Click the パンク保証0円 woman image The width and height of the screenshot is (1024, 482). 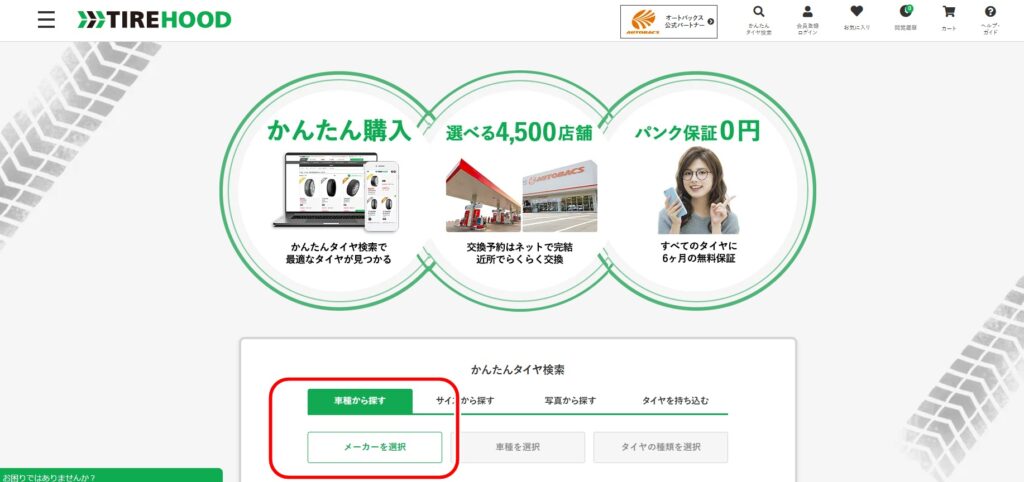point(698,190)
